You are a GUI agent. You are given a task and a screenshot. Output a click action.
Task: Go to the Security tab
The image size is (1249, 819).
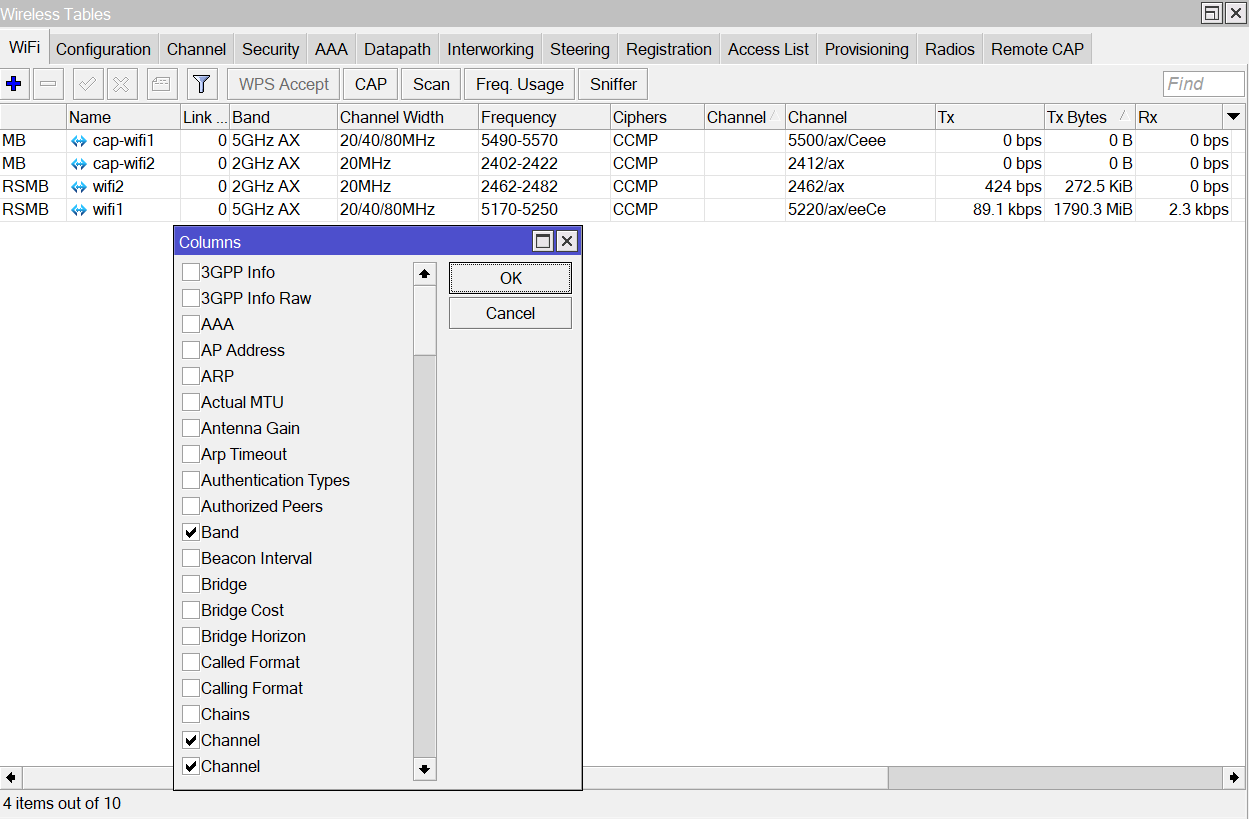click(x=270, y=49)
